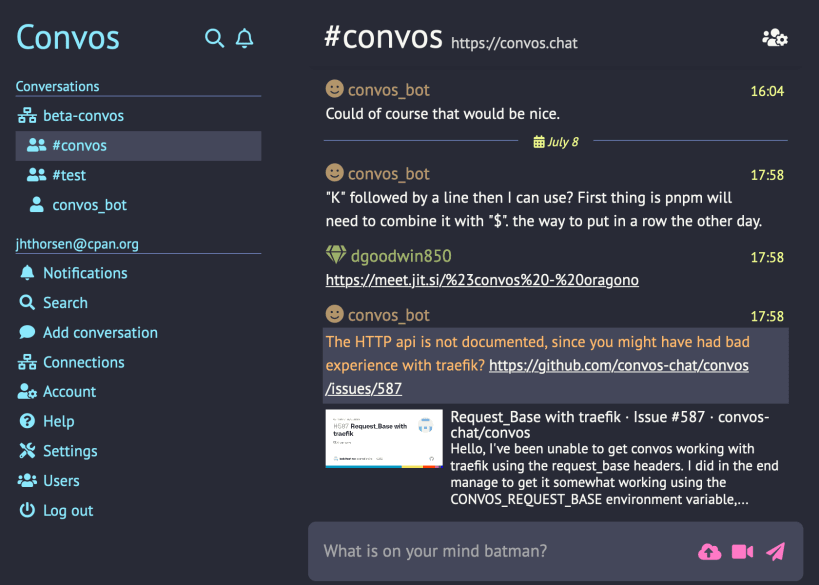Click the dgoodwin850 username
This screenshot has width=819, height=585.
(401, 256)
